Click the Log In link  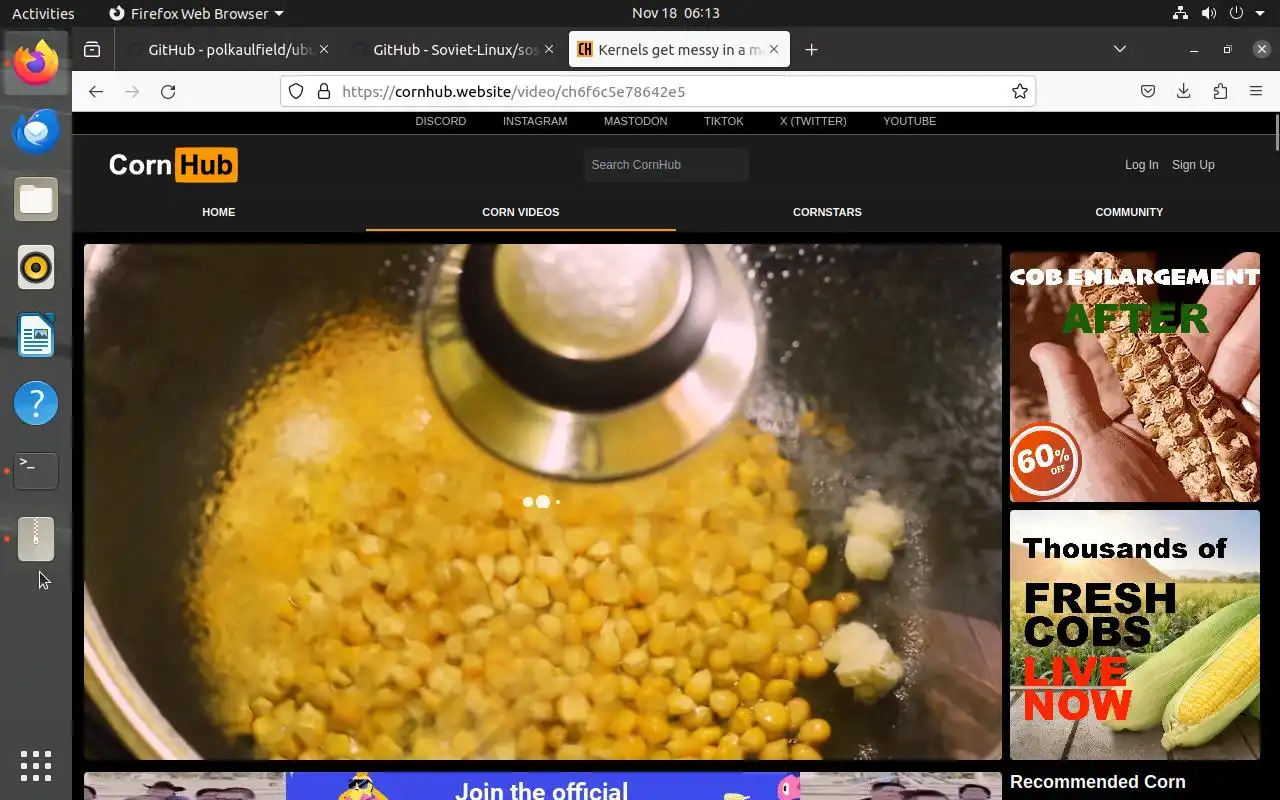point(1141,165)
